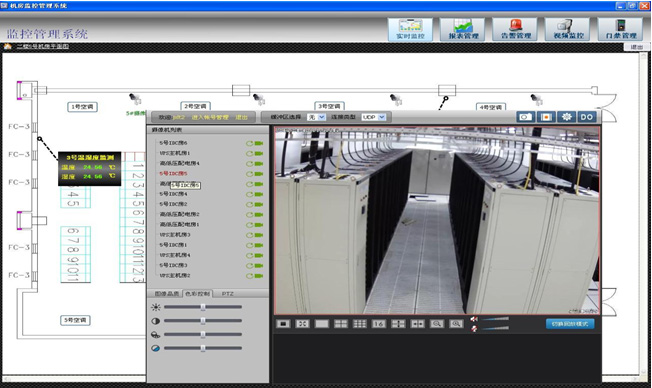Start recording with the record icon
The width and height of the screenshot is (652, 388).
(546, 117)
